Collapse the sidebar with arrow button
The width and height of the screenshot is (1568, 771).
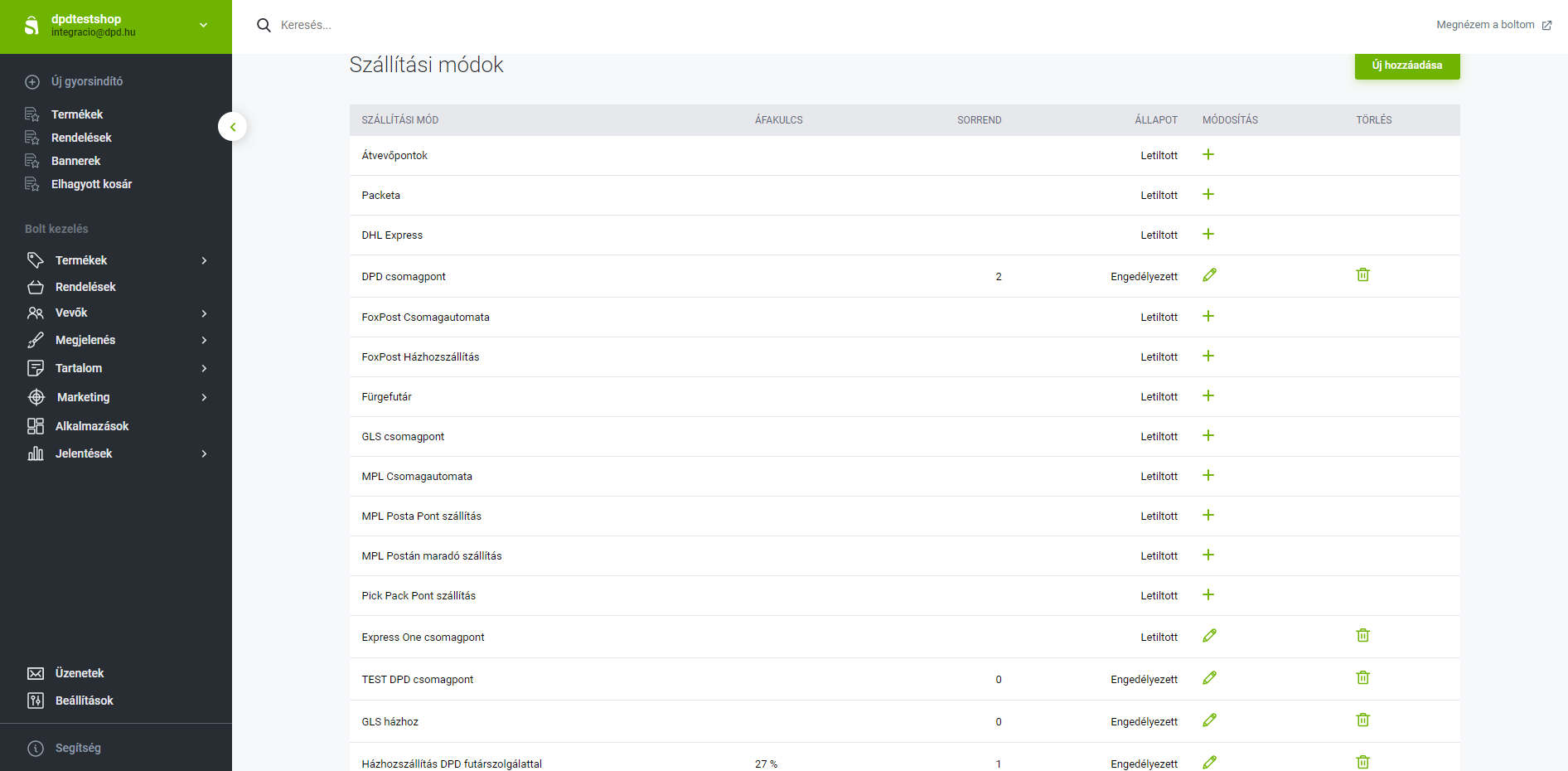pos(233,127)
